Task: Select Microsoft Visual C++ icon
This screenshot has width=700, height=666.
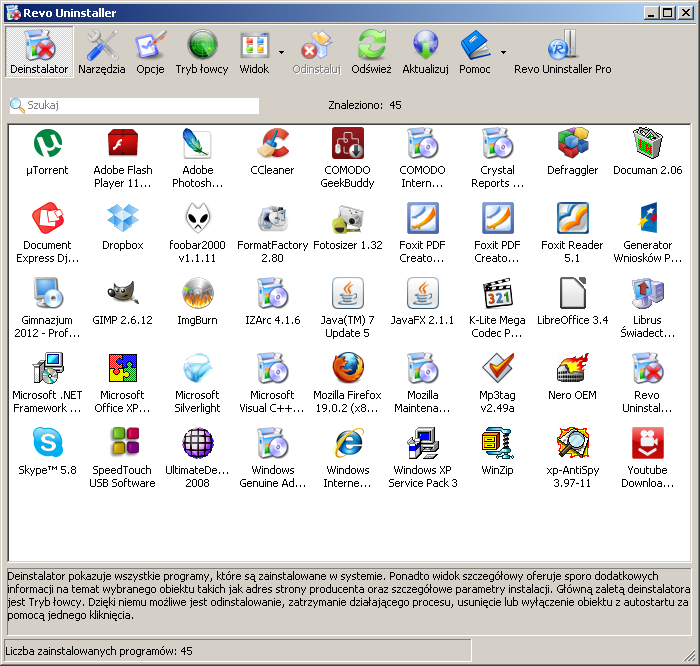Action: [273, 369]
